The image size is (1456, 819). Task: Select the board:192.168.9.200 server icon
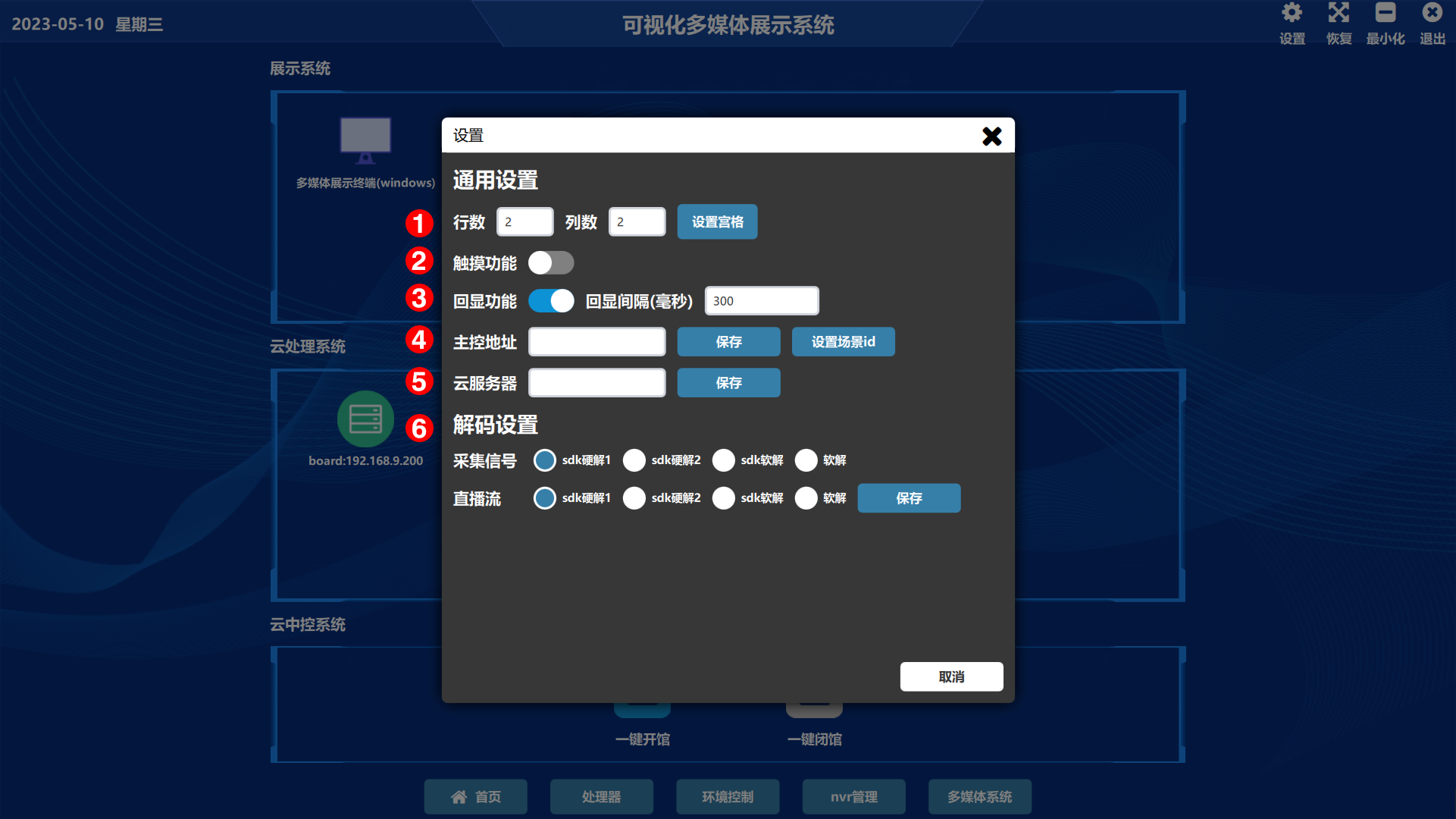click(x=365, y=419)
